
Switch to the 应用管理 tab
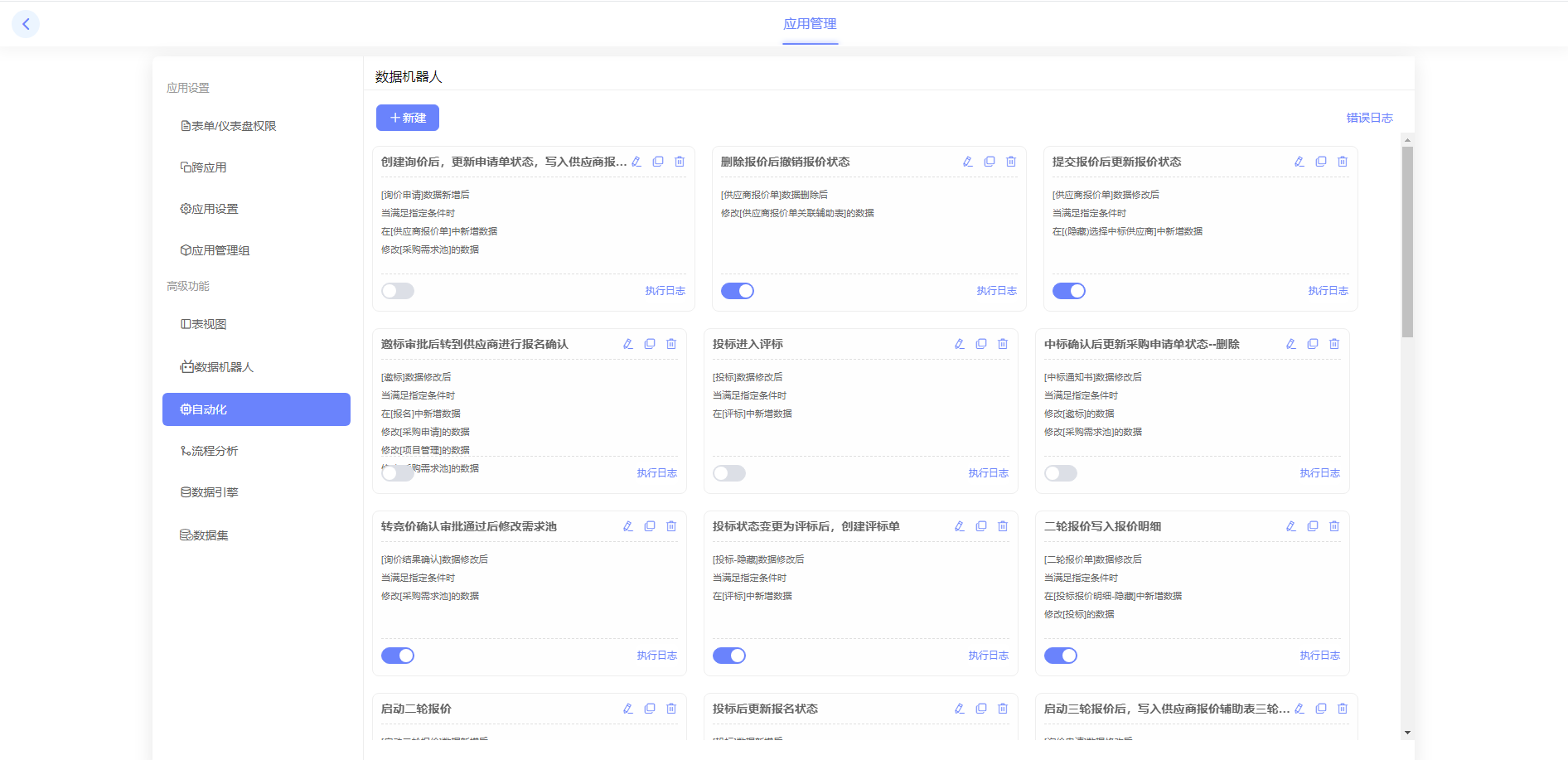coord(810,24)
